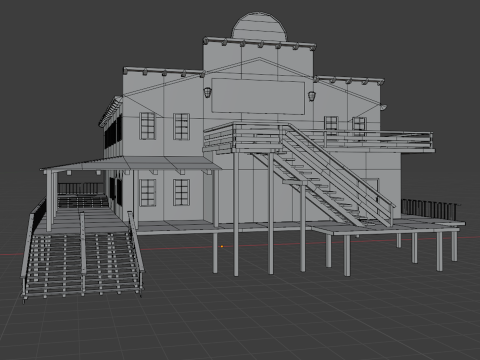Select the wide front staircase with center handrail
The height and width of the screenshot is (360, 480).
tap(83, 257)
